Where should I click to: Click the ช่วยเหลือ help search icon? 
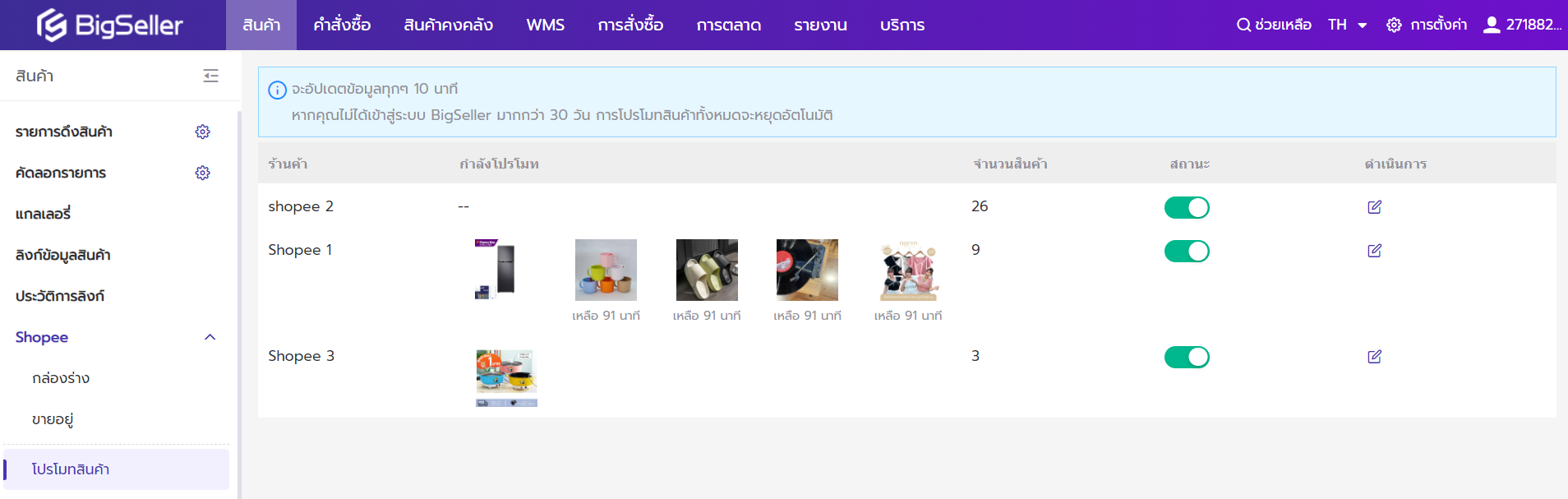coord(1243,25)
